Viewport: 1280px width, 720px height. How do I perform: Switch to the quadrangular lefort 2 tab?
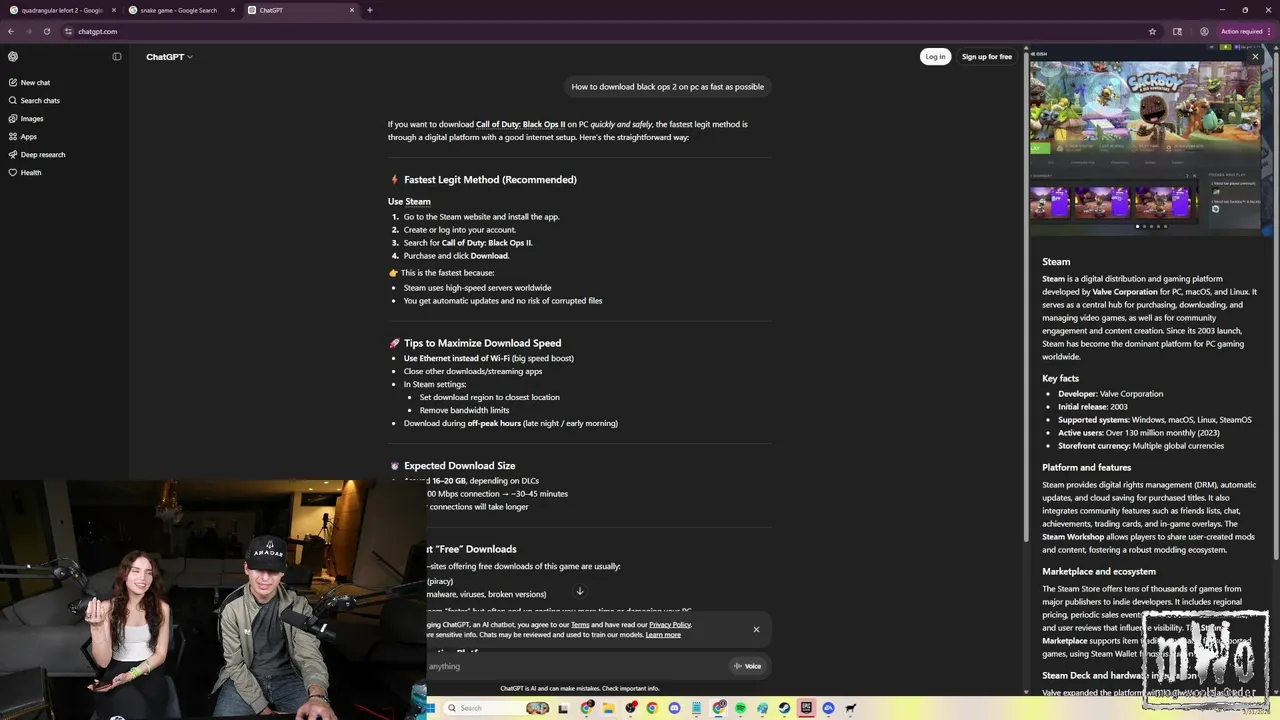point(62,10)
